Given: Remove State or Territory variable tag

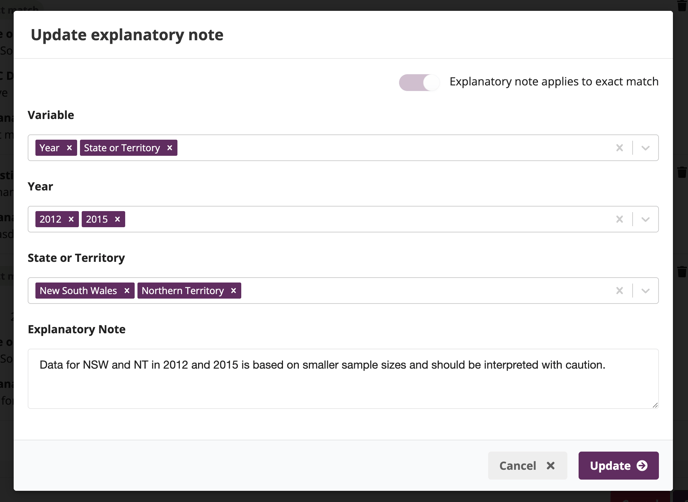Looking at the screenshot, I should (x=169, y=148).
